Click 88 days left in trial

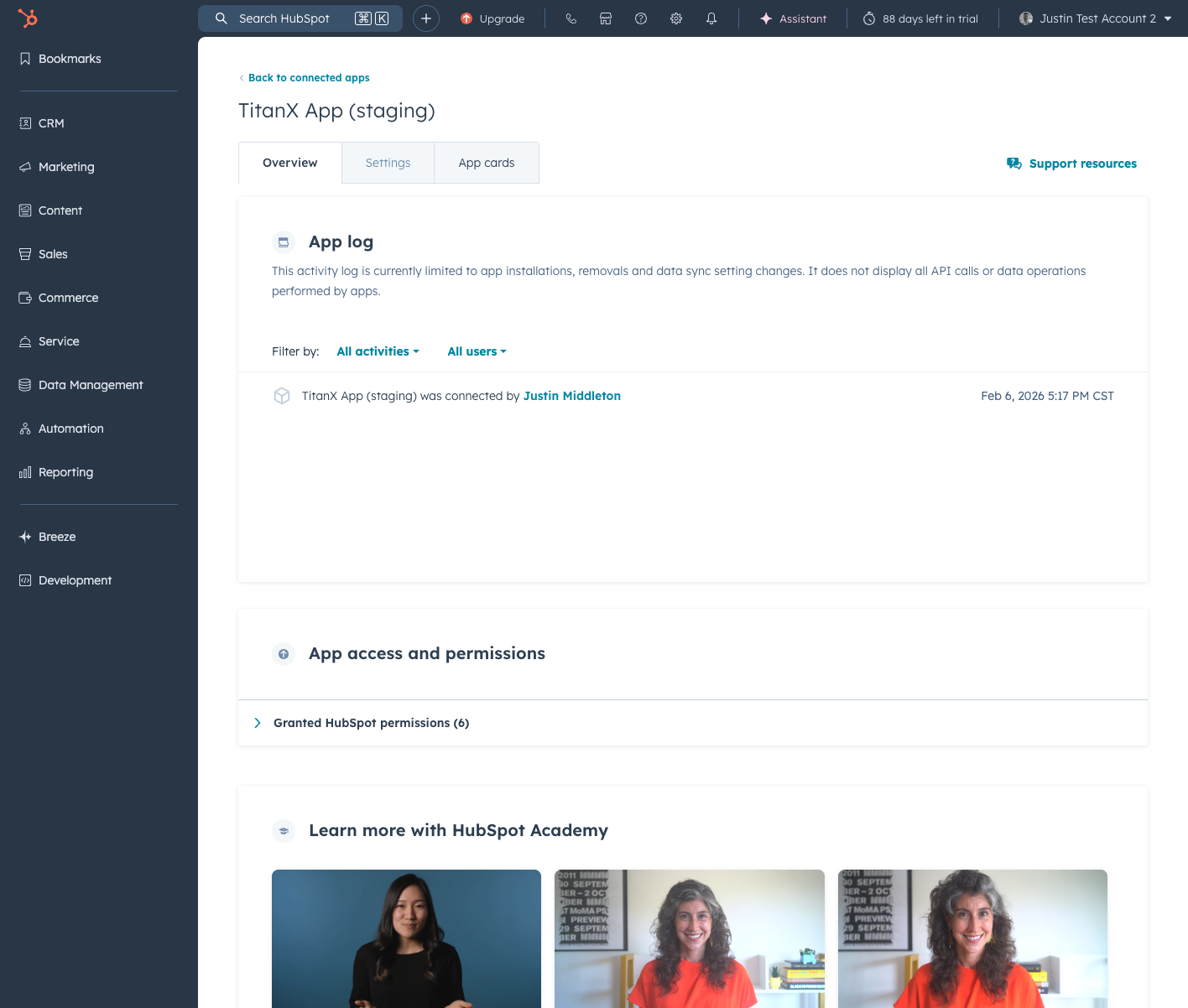[920, 18]
